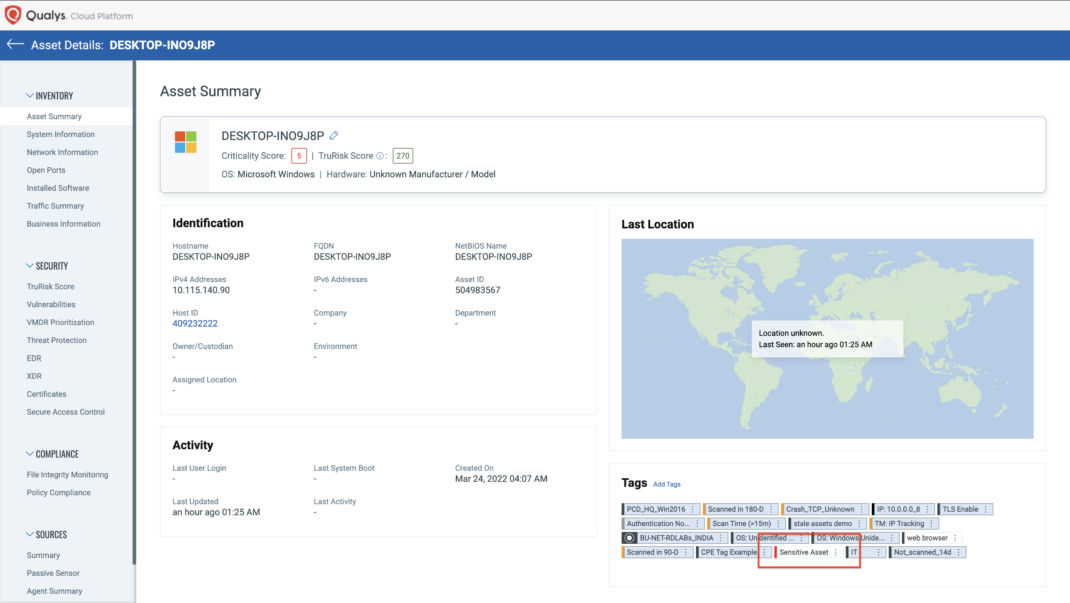Open the three-dot menu on the web browser tag
This screenshot has width=1070, height=603.
[x=954, y=538]
